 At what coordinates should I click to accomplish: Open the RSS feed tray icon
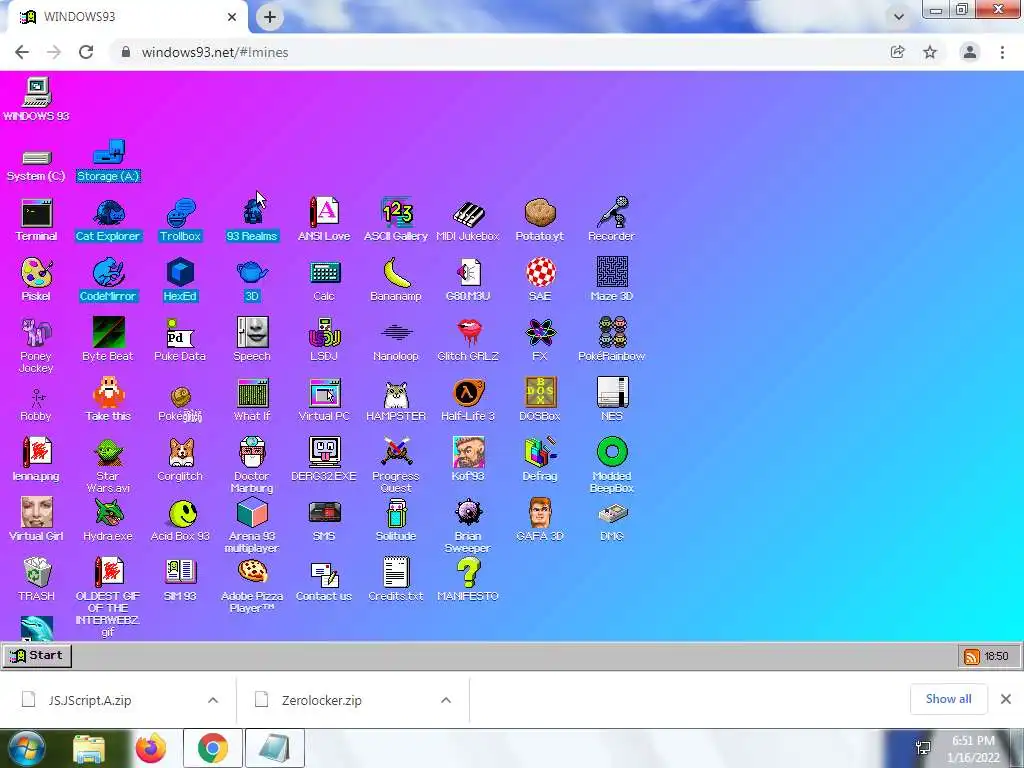tap(972, 656)
